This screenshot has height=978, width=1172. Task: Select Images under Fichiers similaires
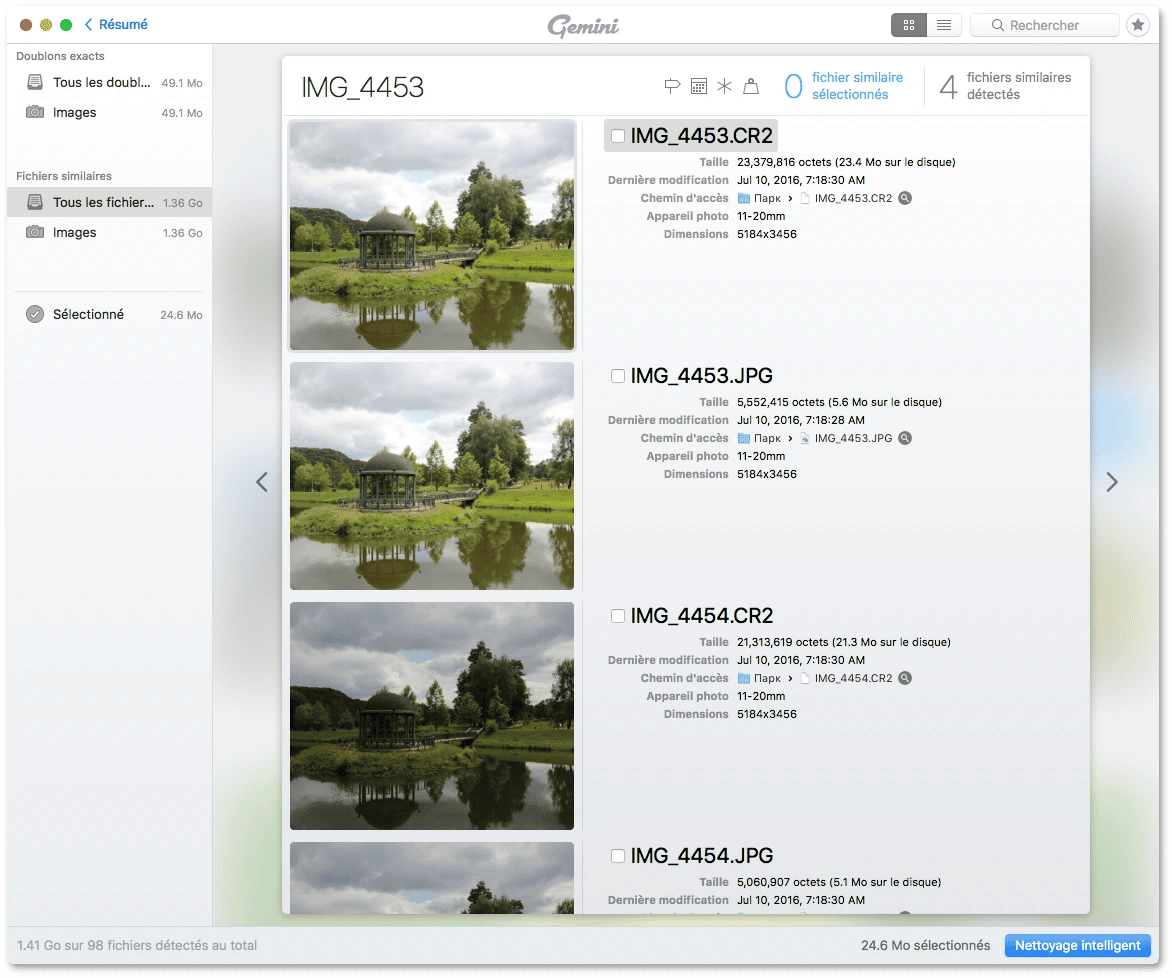coord(109,233)
